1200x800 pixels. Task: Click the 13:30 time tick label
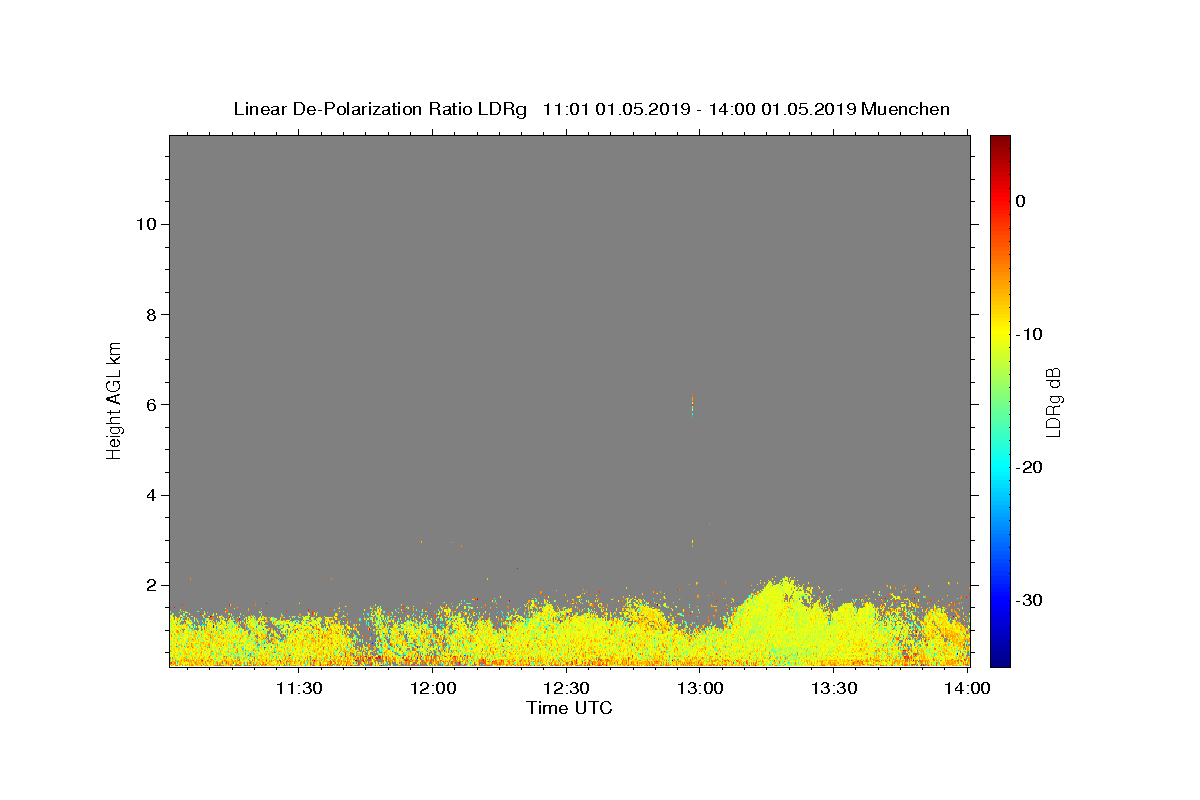tap(835, 688)
